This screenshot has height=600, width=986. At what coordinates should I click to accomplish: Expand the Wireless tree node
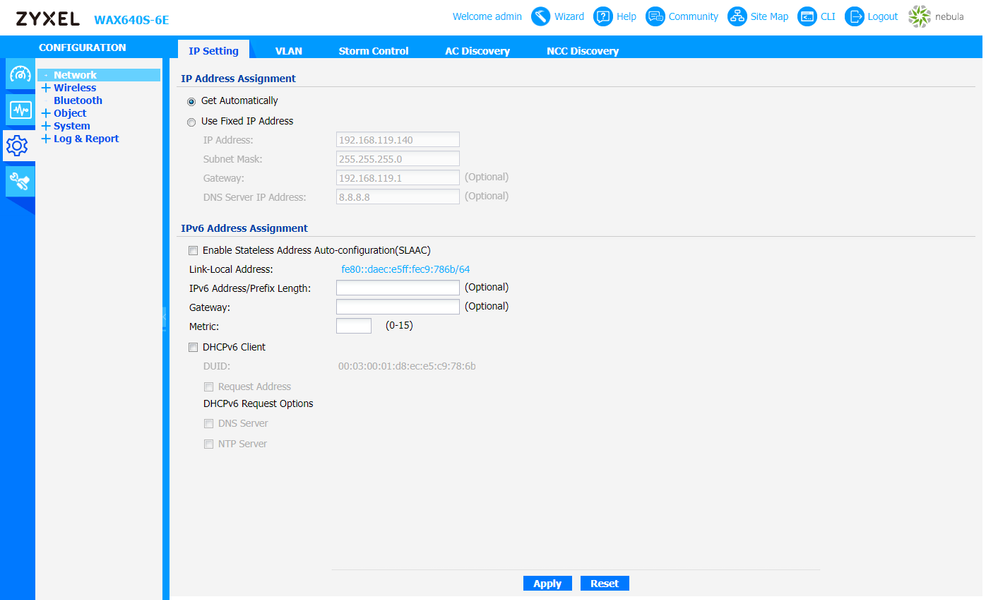click(46, 87)
